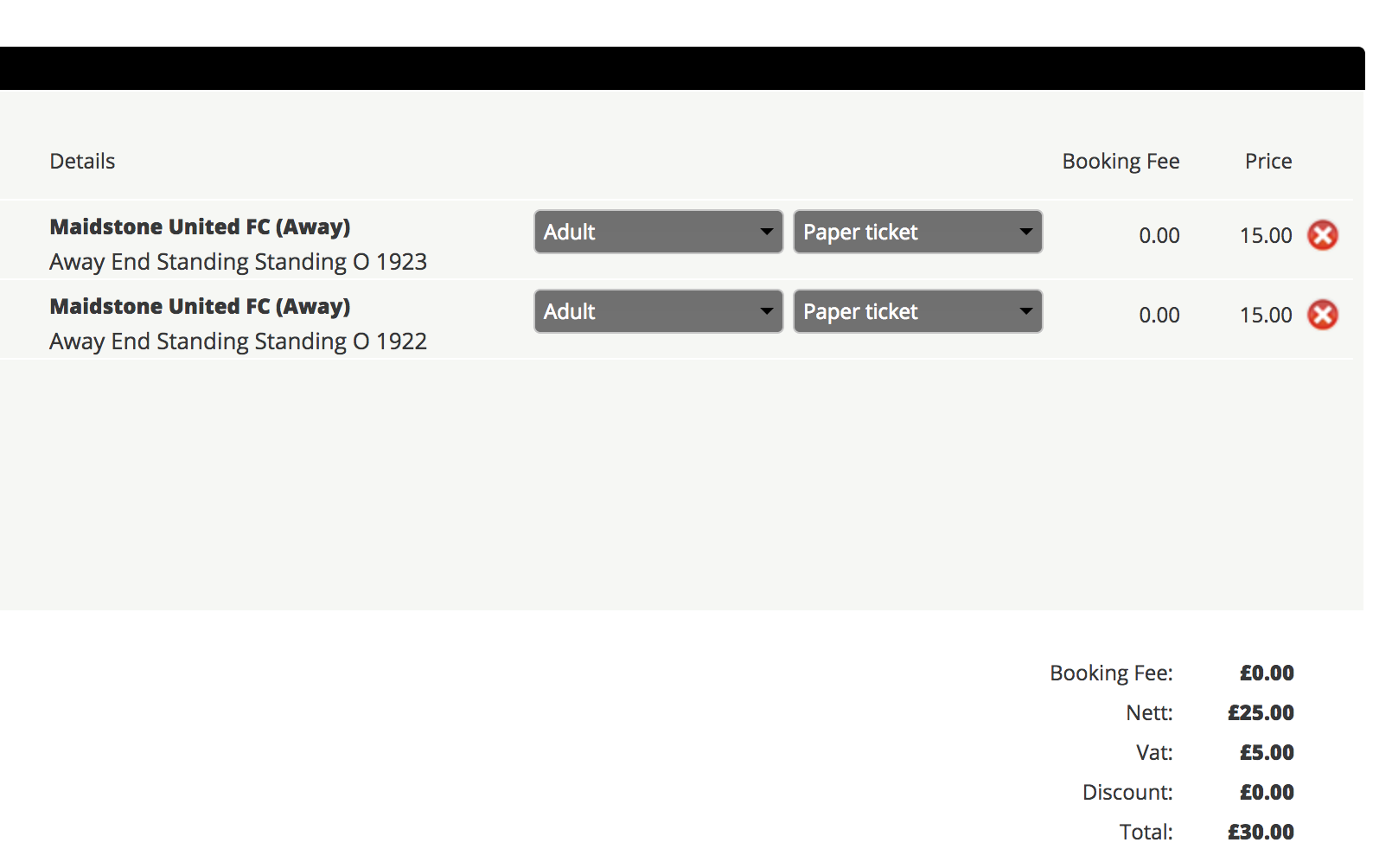The height and width of the screenshot is (868, 1392).
Task: Click the 15.00 price for seat 1922
Action: [1265, 315]
